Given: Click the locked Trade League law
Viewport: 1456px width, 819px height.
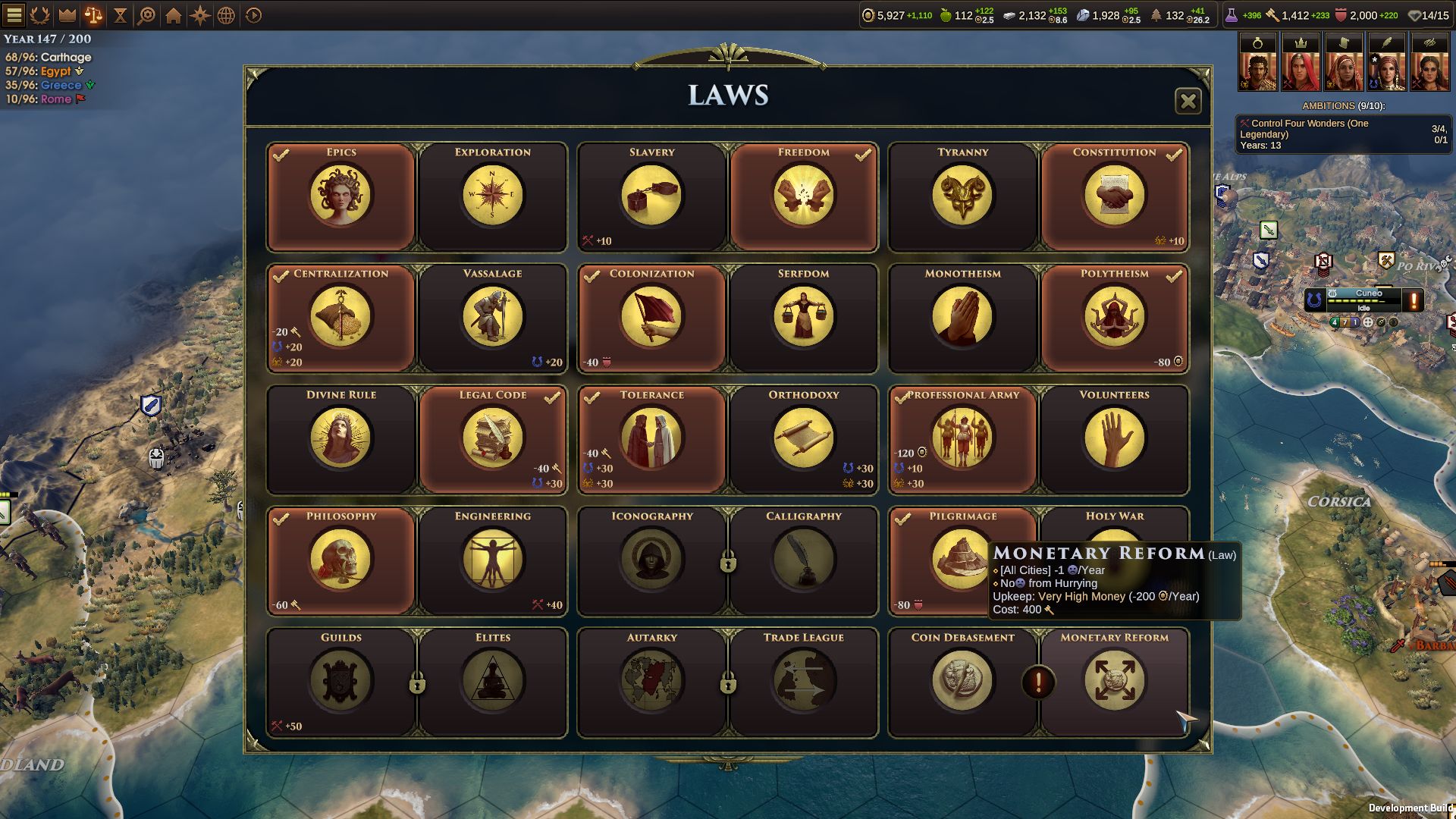Looking at the screenshot, I should tap(804, 682).
